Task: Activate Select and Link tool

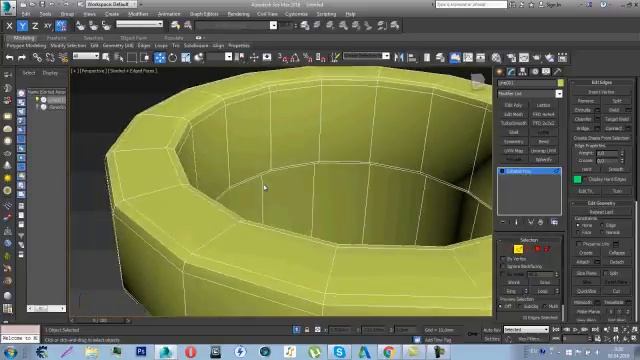Action: click(37, 58)
